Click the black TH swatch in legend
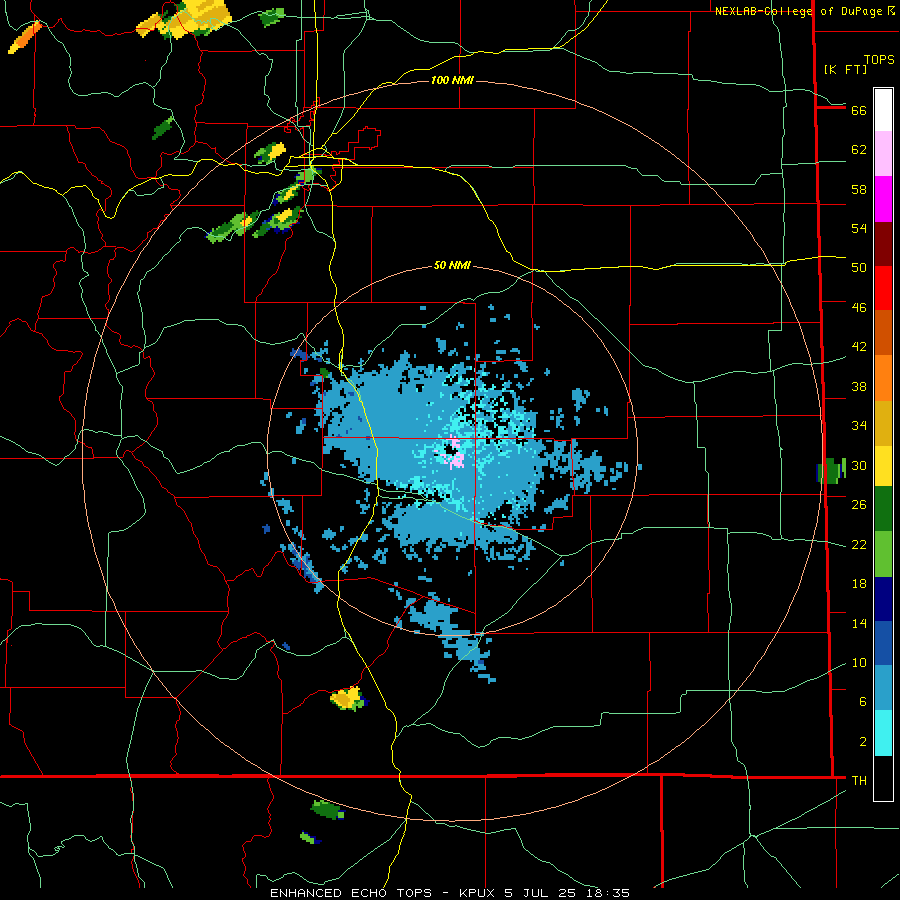Image resolution: width=900 pixels, height=900 pixels. pos(883,778)
